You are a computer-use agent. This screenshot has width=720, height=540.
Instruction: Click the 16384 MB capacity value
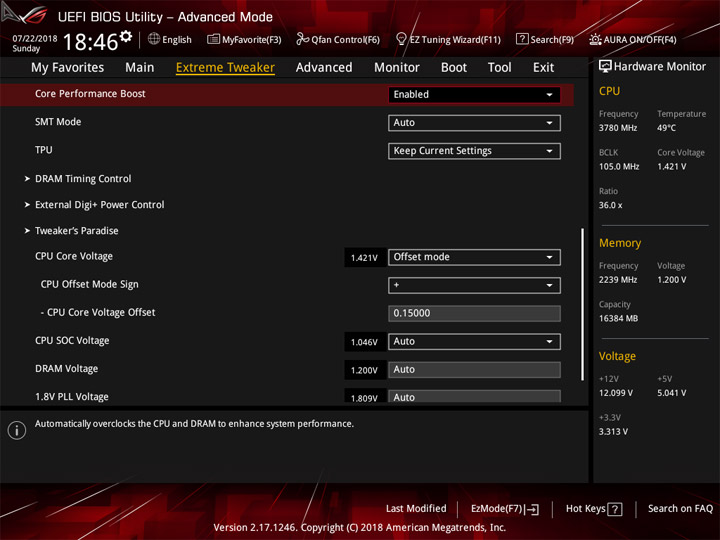pos(618,318)
